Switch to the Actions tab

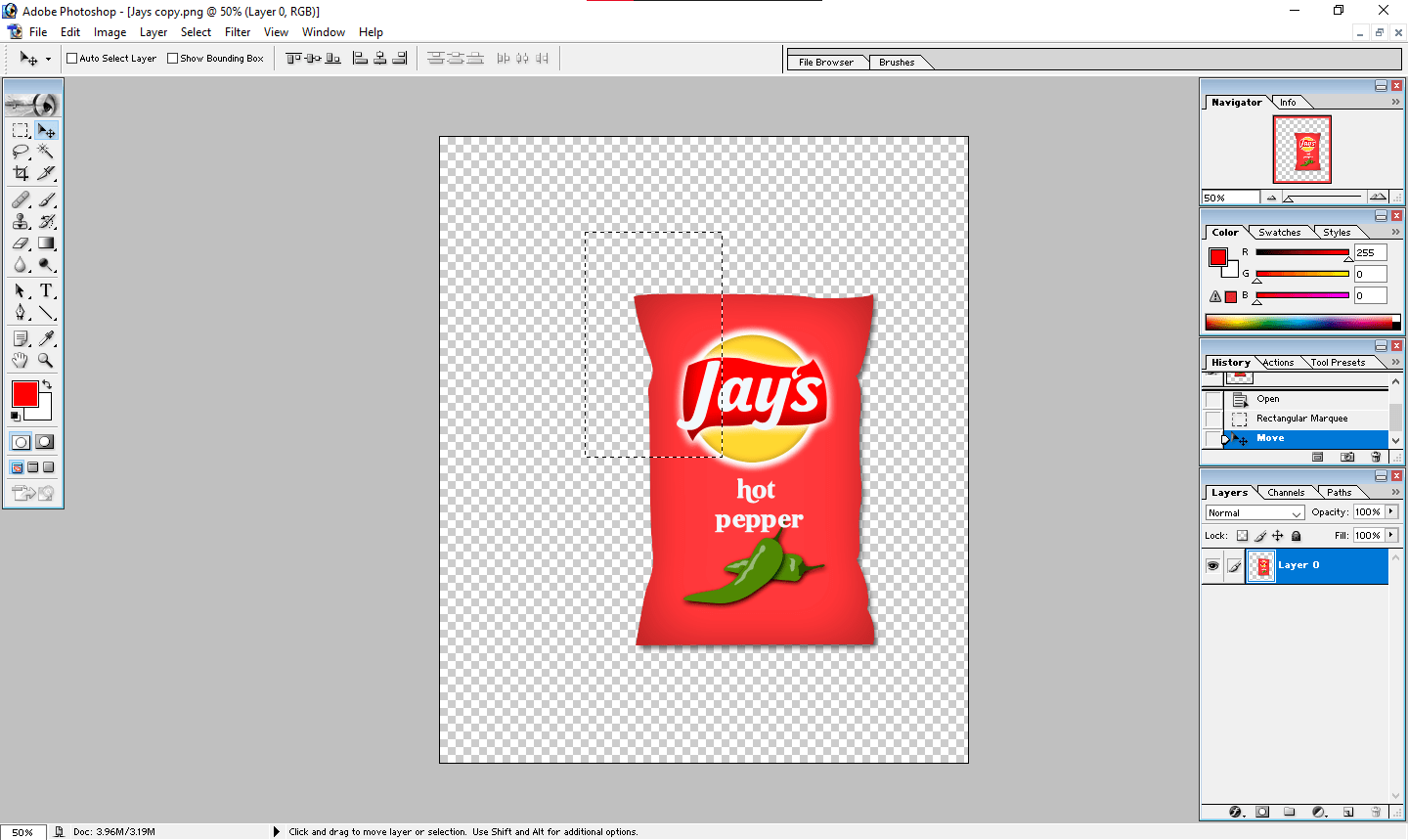click(x=1278, y=363)
